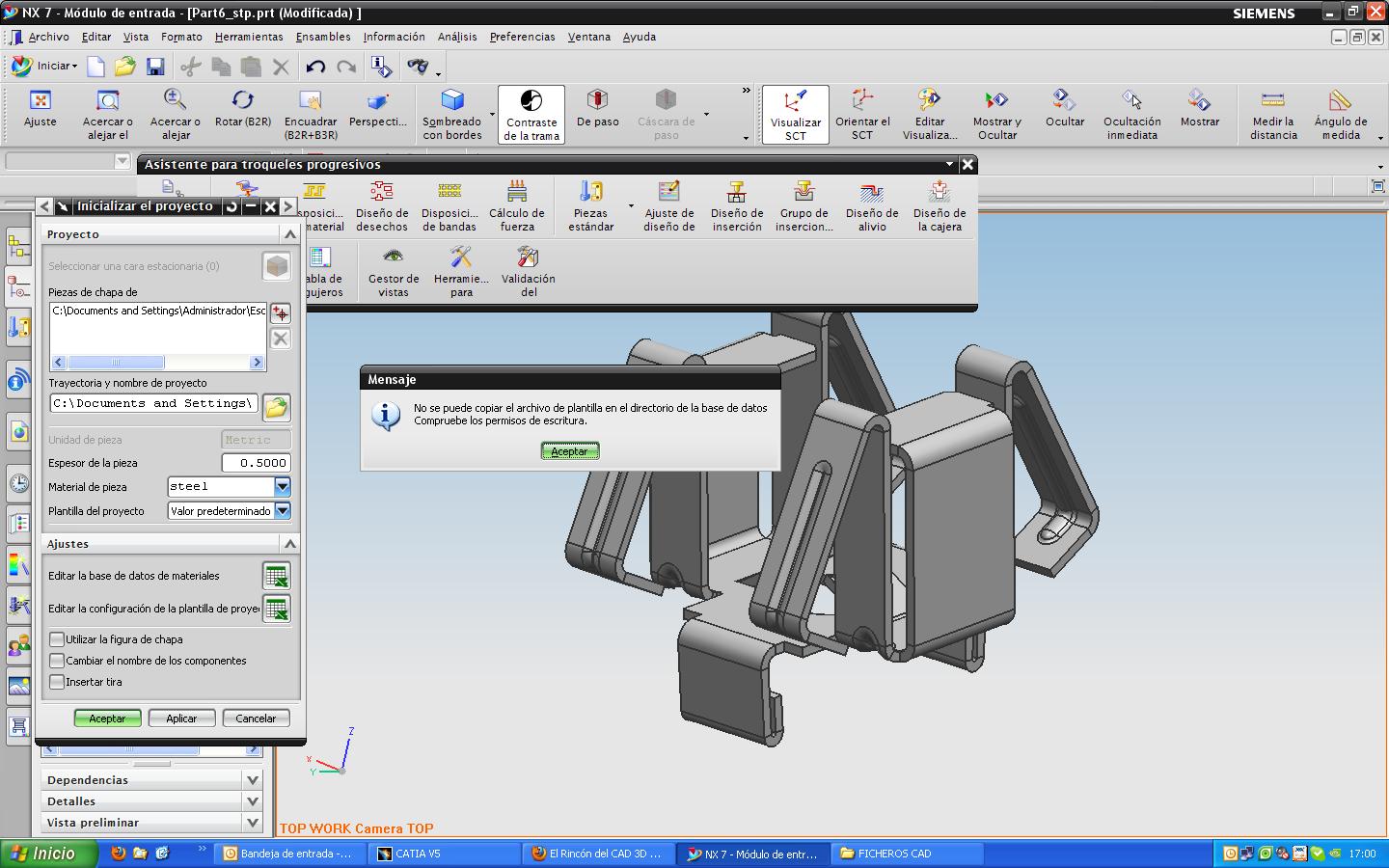1389x868 pixels.
Task: Open Diseño de desechos tool
Action: [x=382, y=206]
